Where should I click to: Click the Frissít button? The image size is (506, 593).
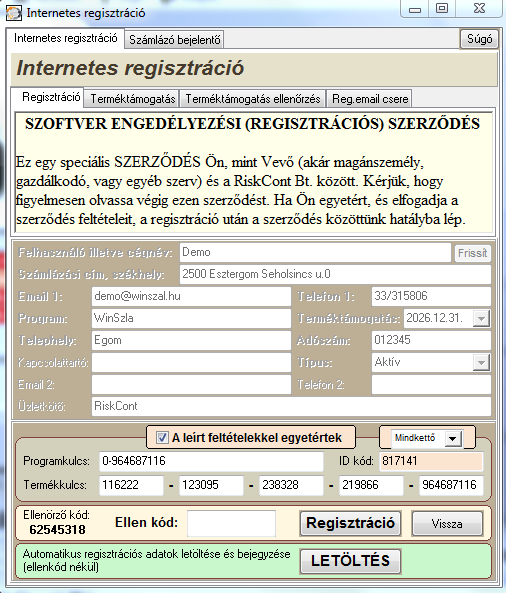click(472, 253)
